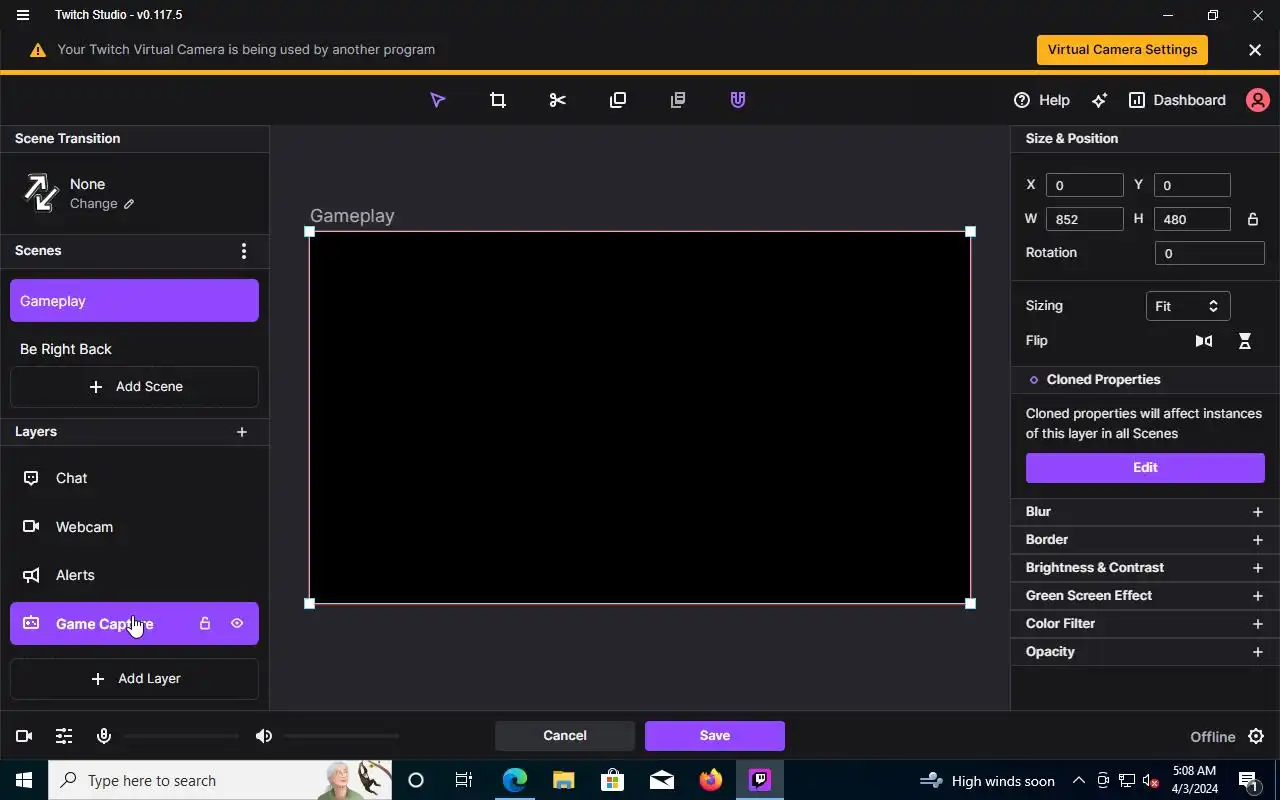Screen dimensions: 1280x800
Task: Click the camera icon in the bottom bar
Action: click(24, 736)
